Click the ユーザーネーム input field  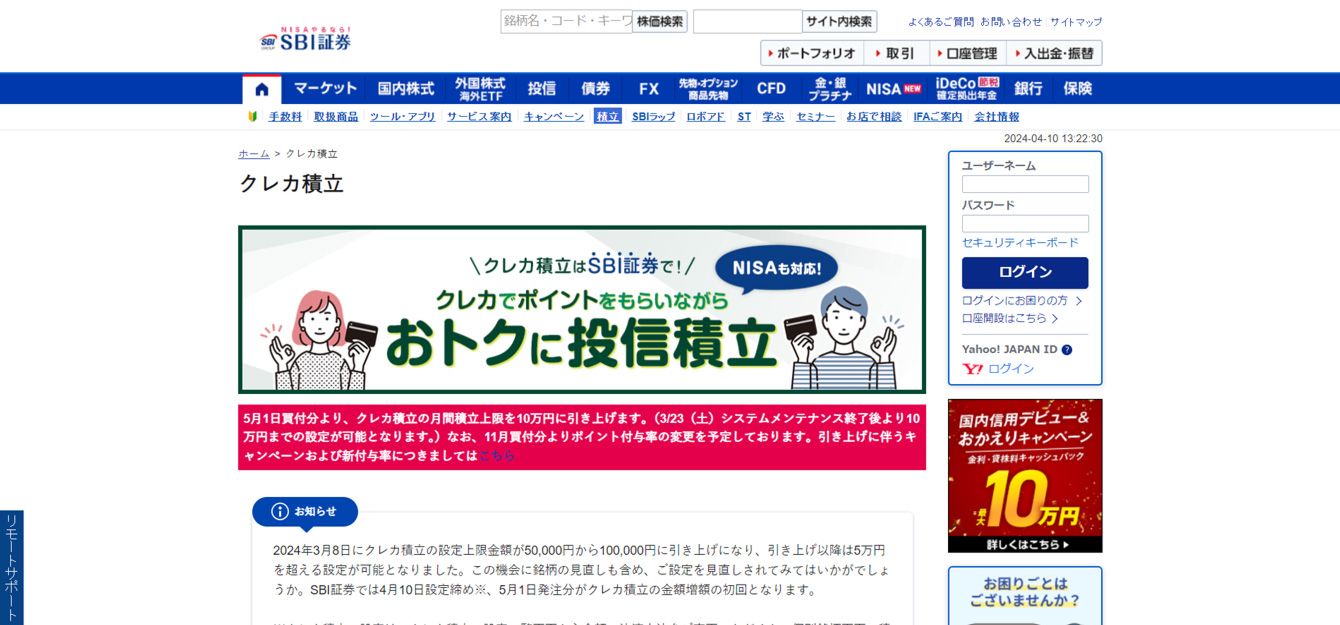coord(1025,184)
